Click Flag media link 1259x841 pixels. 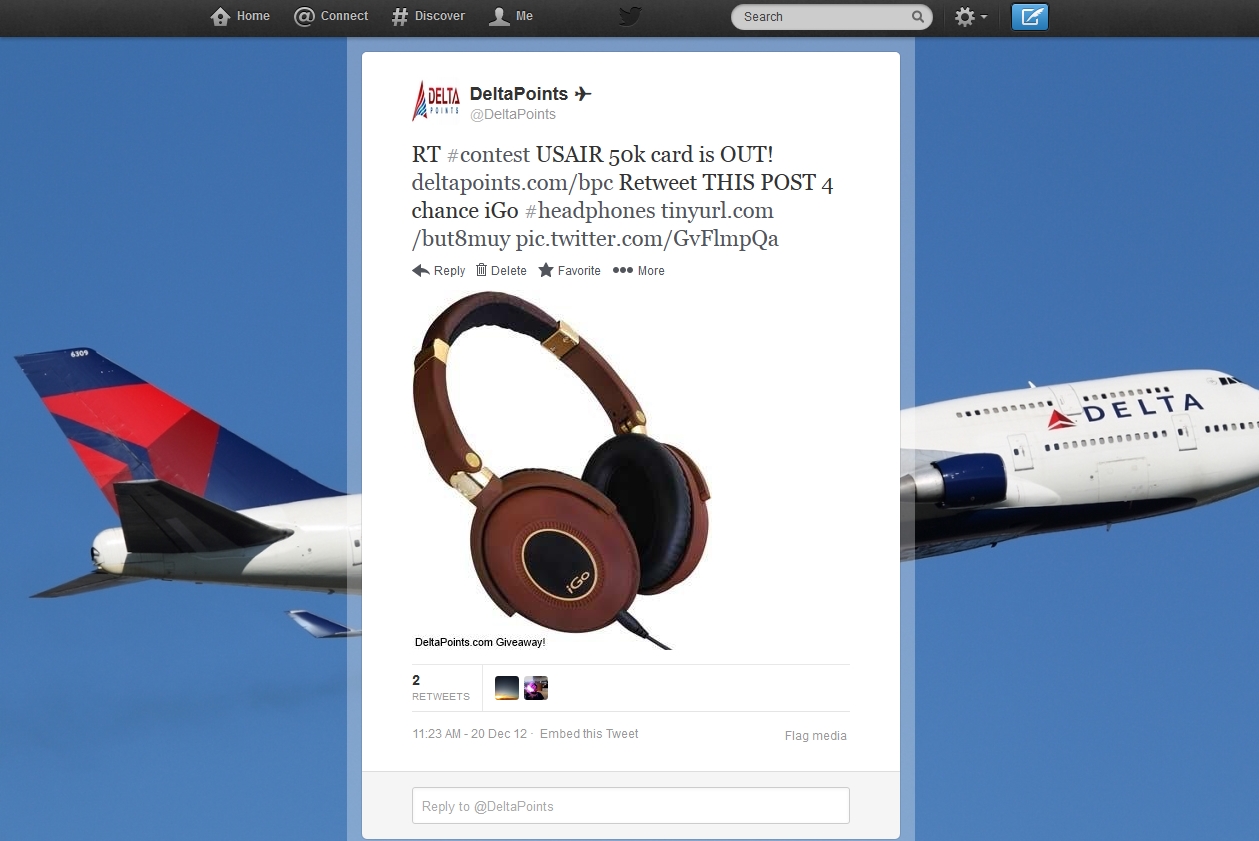point(816,736)
